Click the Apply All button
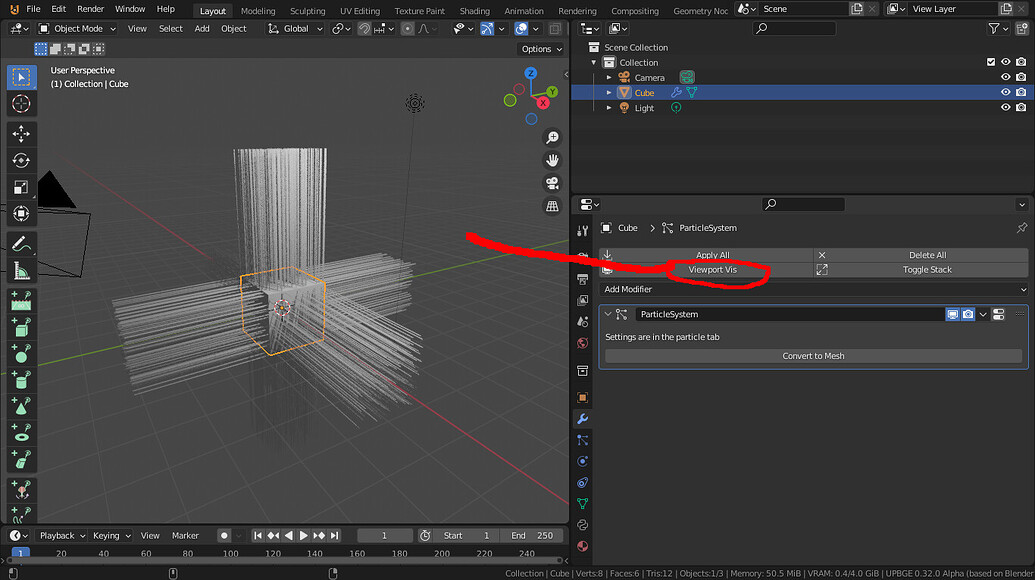The height and width of the screenshot is (580, 1035). (706, 255)
